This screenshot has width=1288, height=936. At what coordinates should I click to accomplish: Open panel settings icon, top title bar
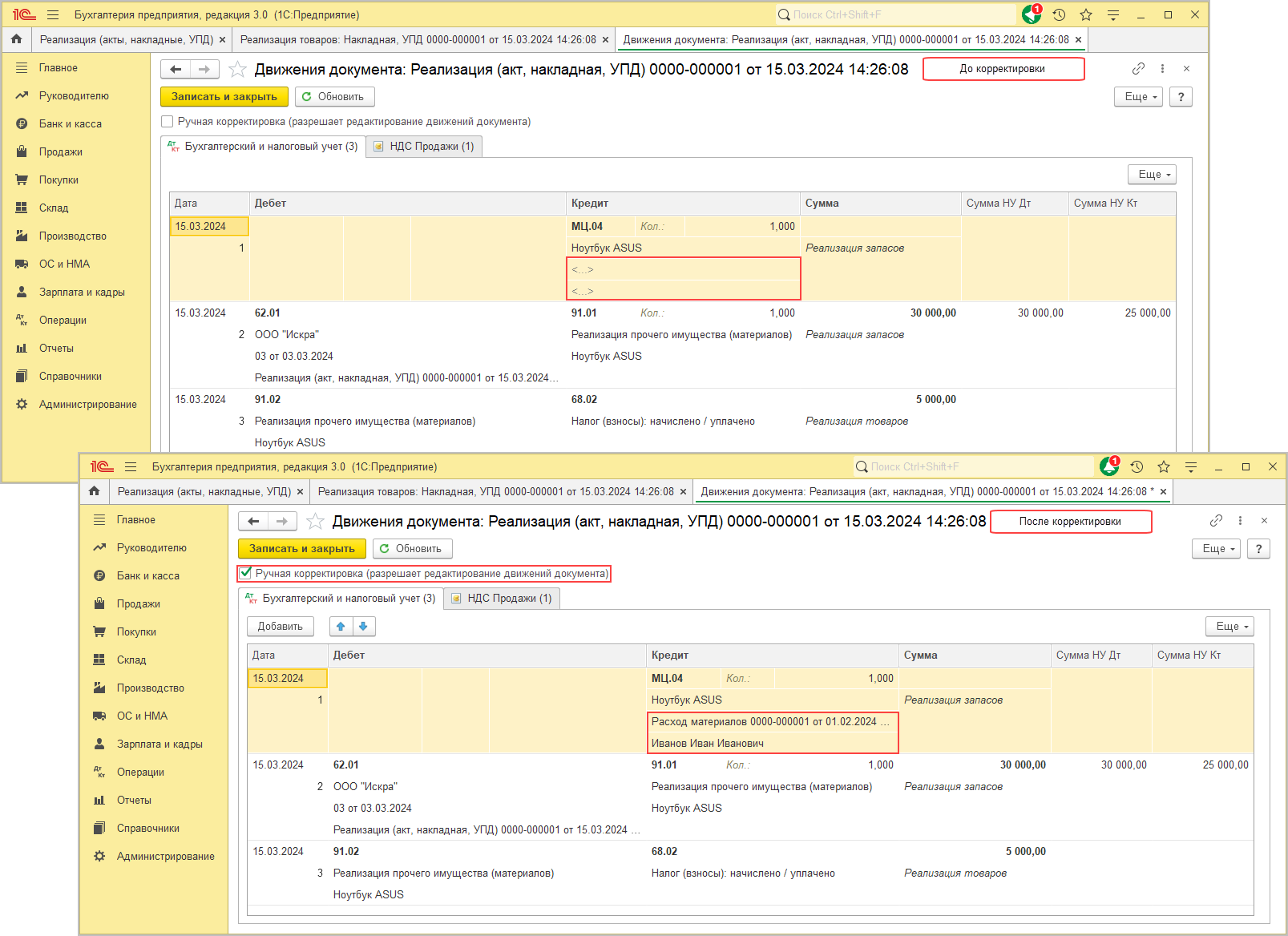coord(1113,14)
